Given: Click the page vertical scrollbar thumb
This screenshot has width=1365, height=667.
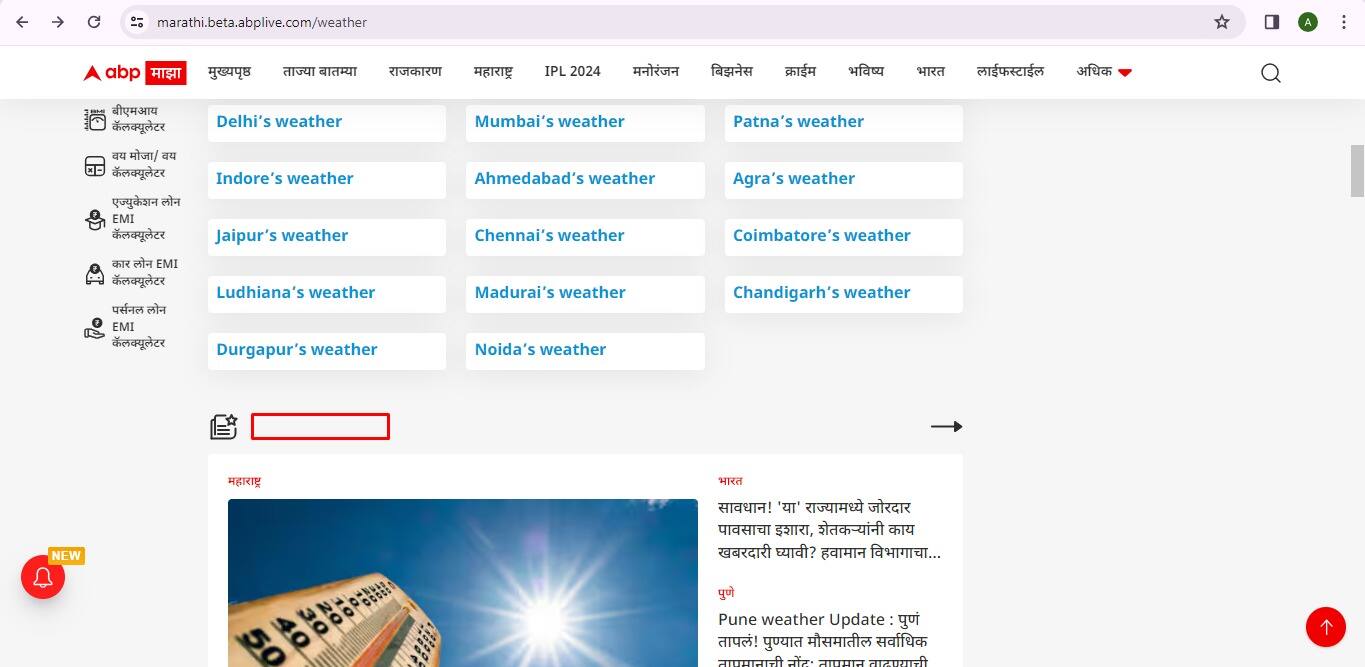Looking at the screenshot, I should [x=1357, y=171].
